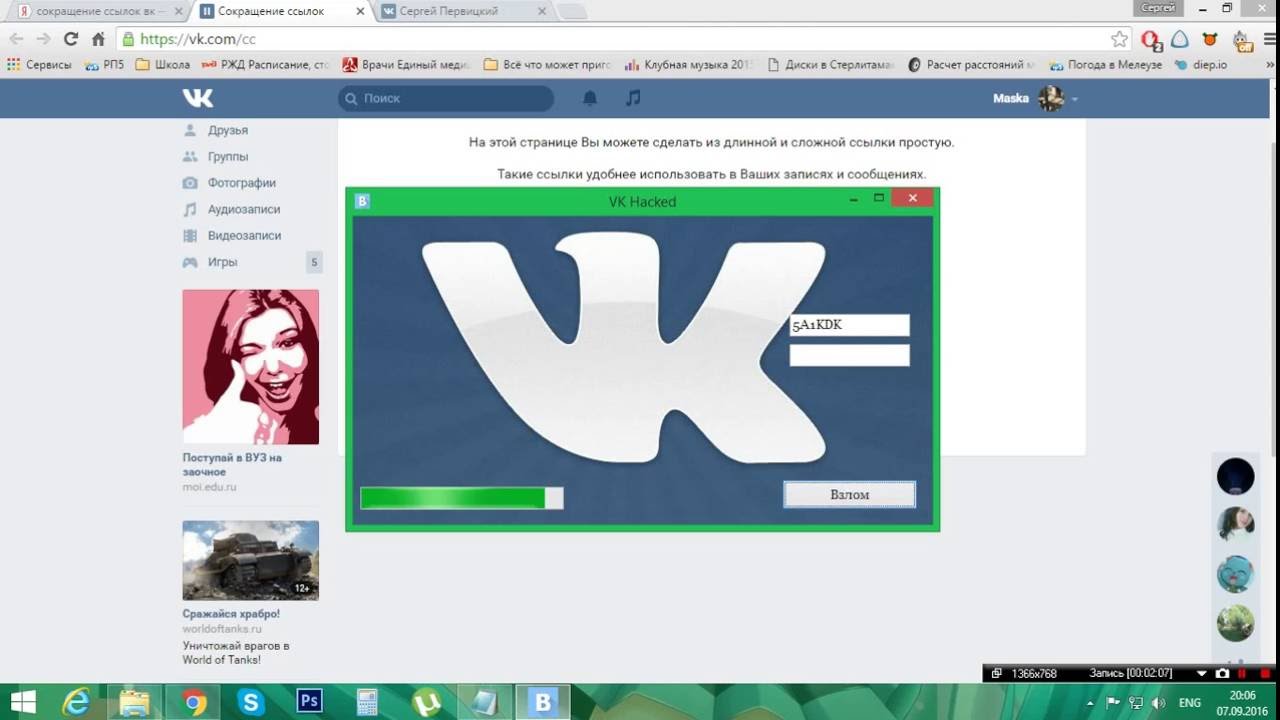This screenshot has height=720, width=1280.
Task: Open Фотографии in the sidebar
Action: pos(242,183)
